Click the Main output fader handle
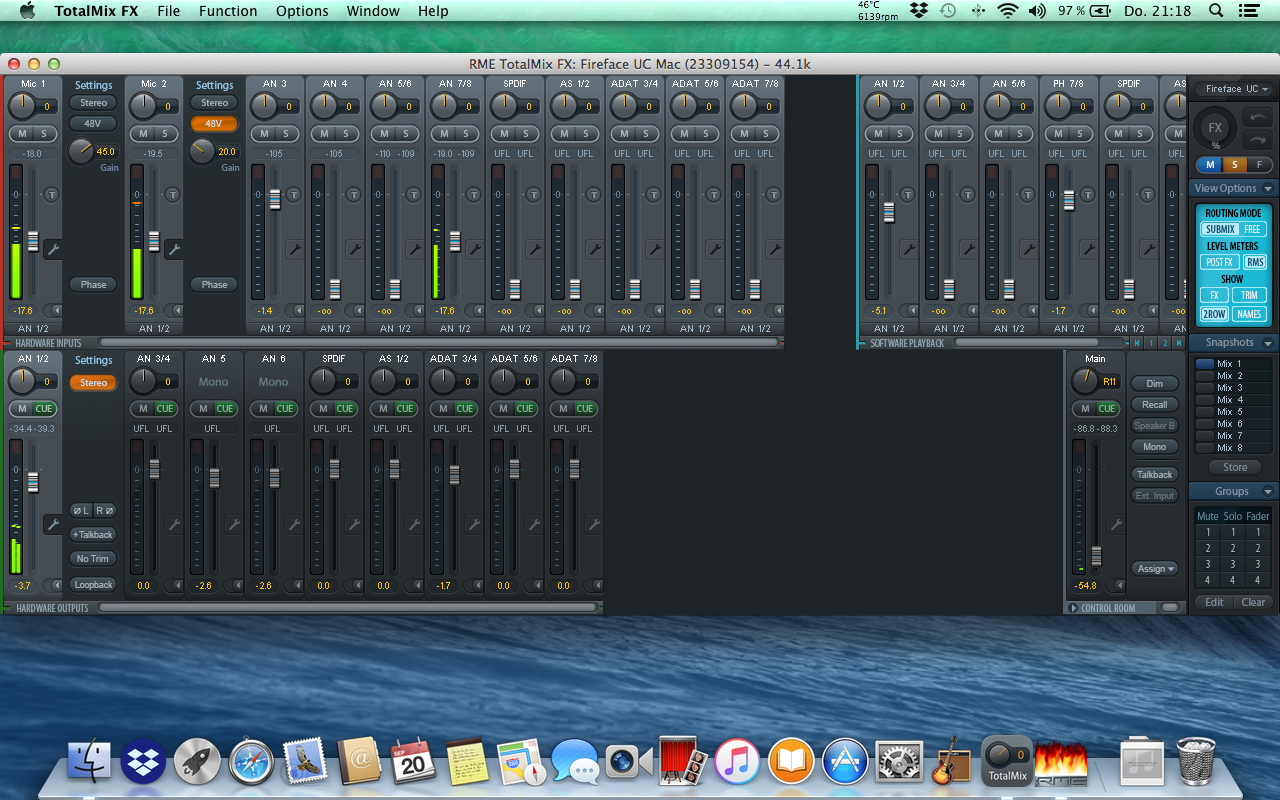This screenshot has height=800, width=1280. pos(1096,556)
